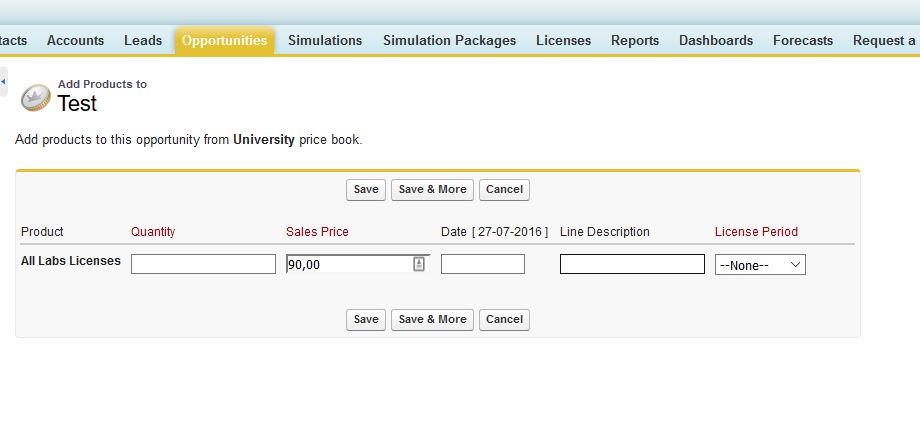
Task: Open the Forecasts tab
Action: point(803,41)
